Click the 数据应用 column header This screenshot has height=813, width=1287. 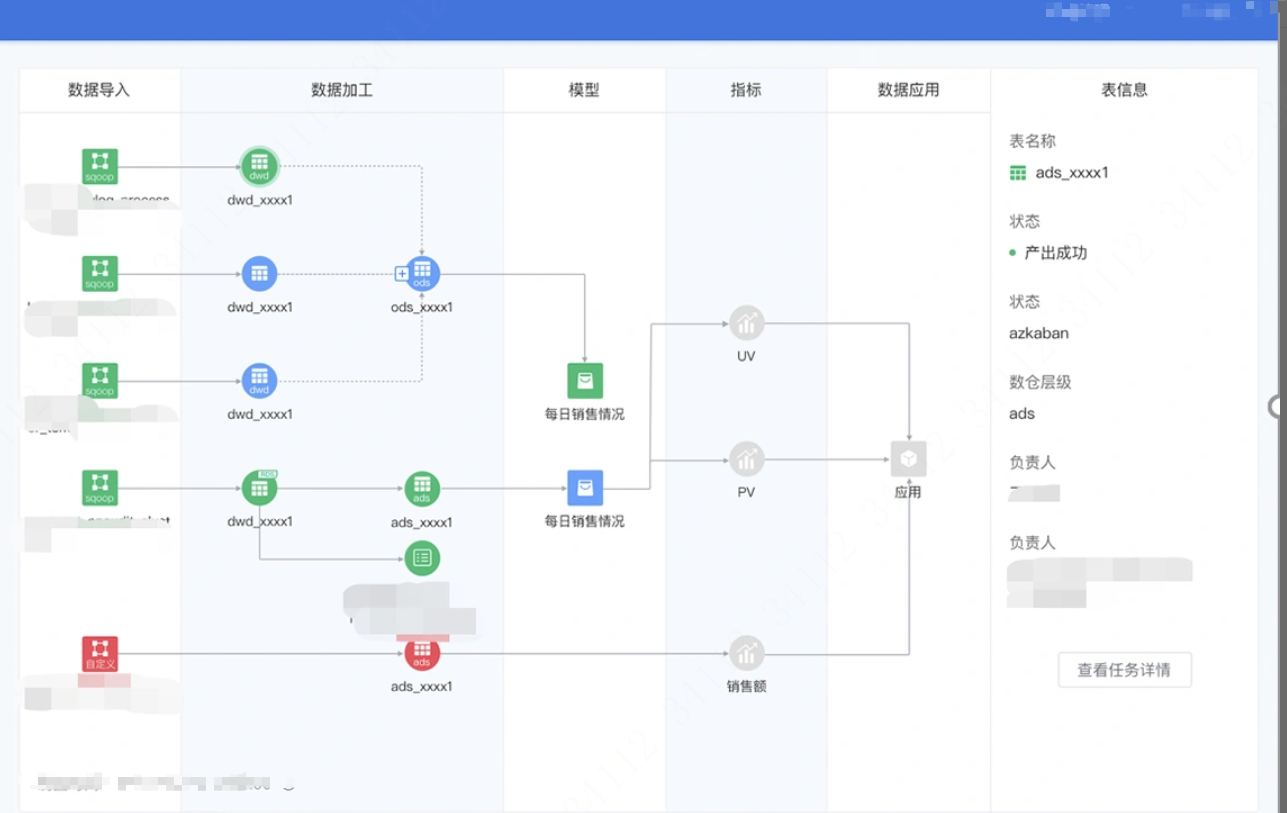(x=908, y=90)
